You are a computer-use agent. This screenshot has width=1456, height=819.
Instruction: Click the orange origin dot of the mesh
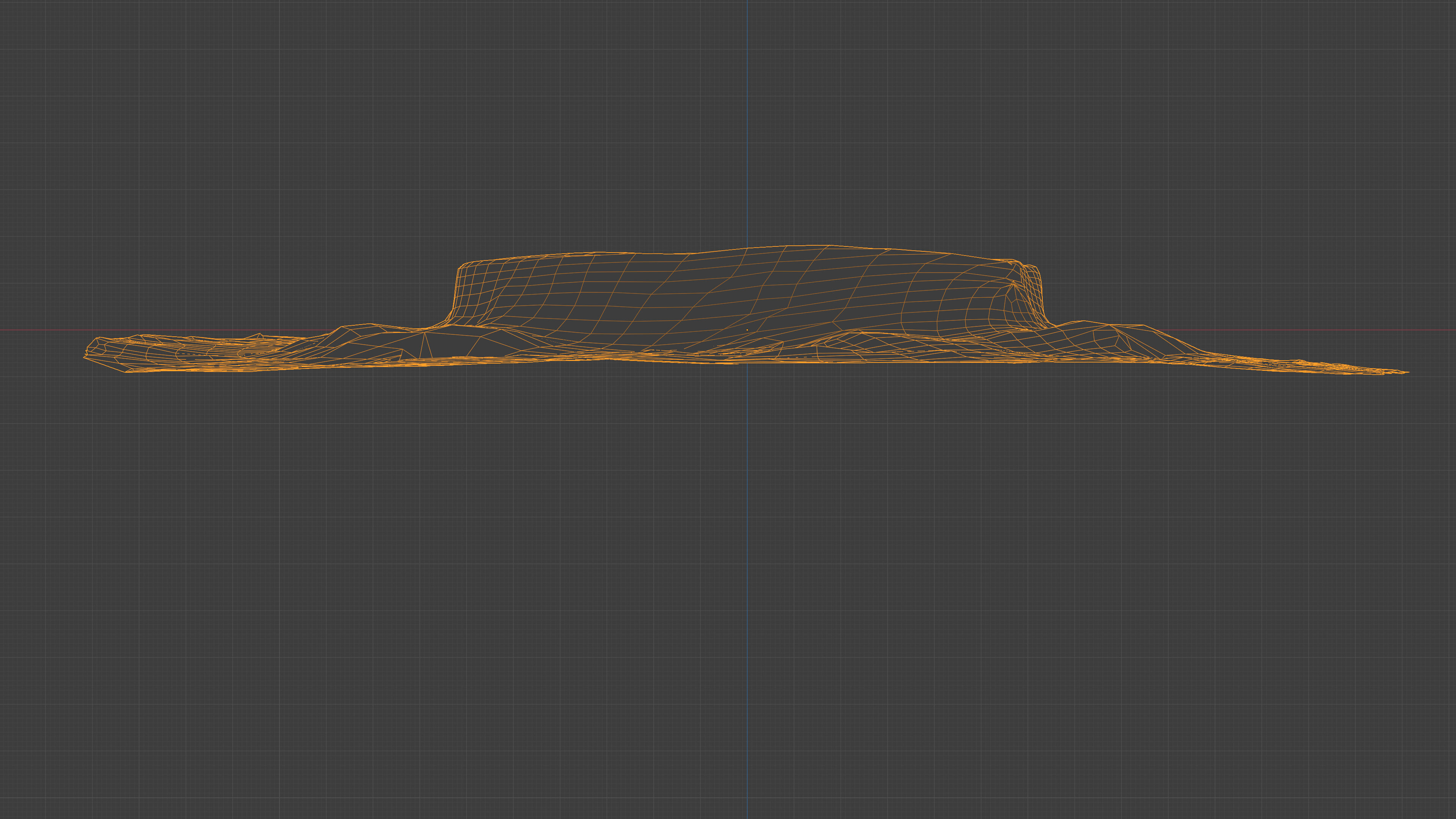click(747, 329)
